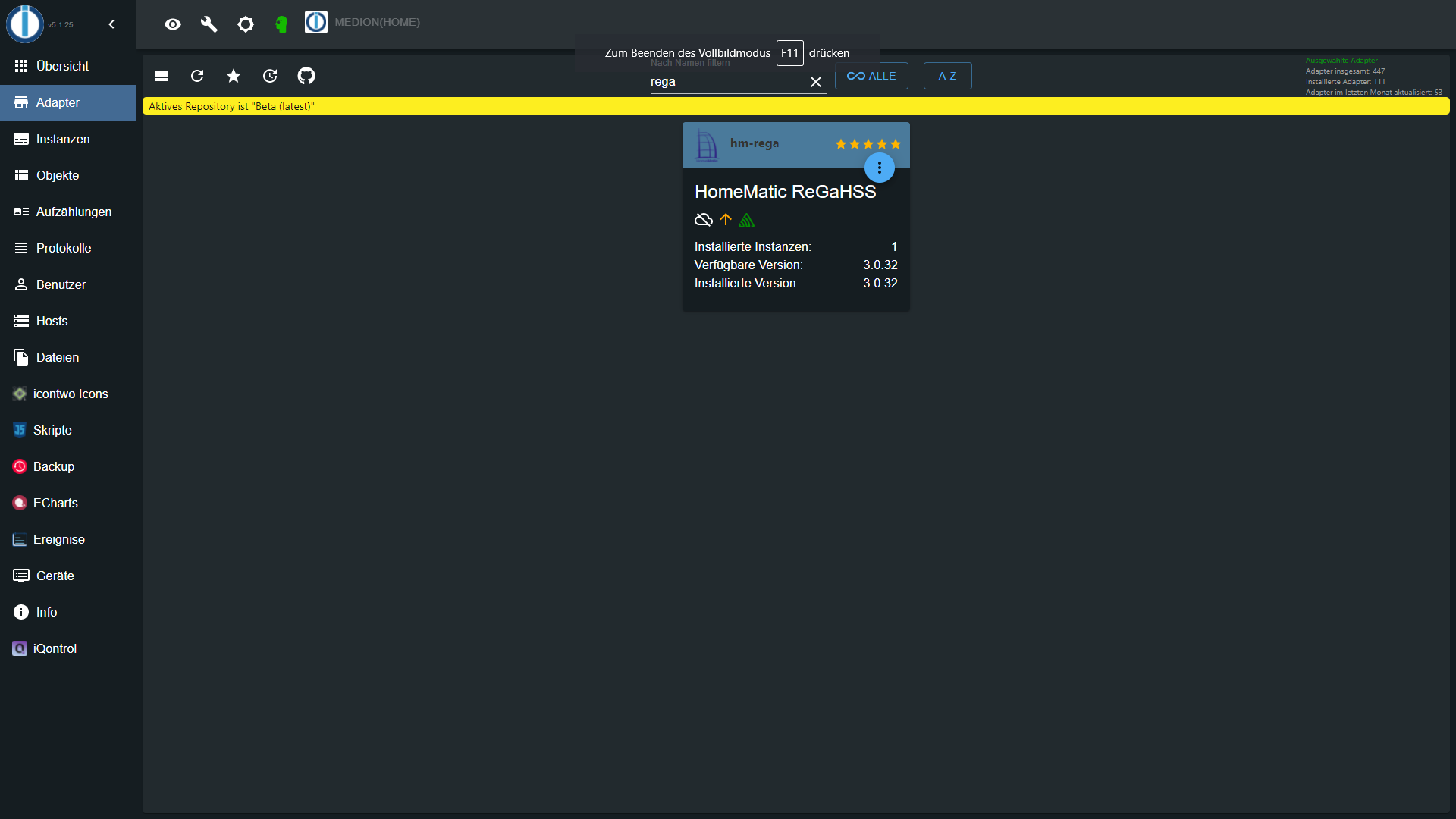Screen dimensions: 1456x819
Task: Click the updates check icon
Action: [270, 76]
